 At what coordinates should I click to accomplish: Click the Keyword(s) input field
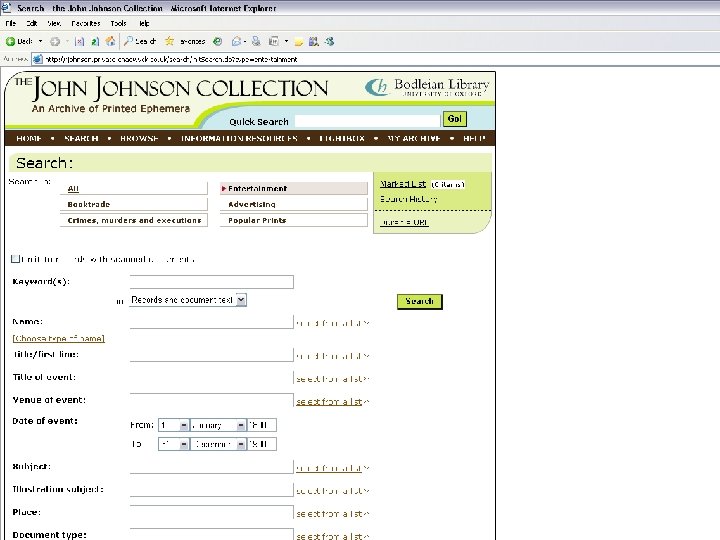pyautogui.click(x=212, y=282)
